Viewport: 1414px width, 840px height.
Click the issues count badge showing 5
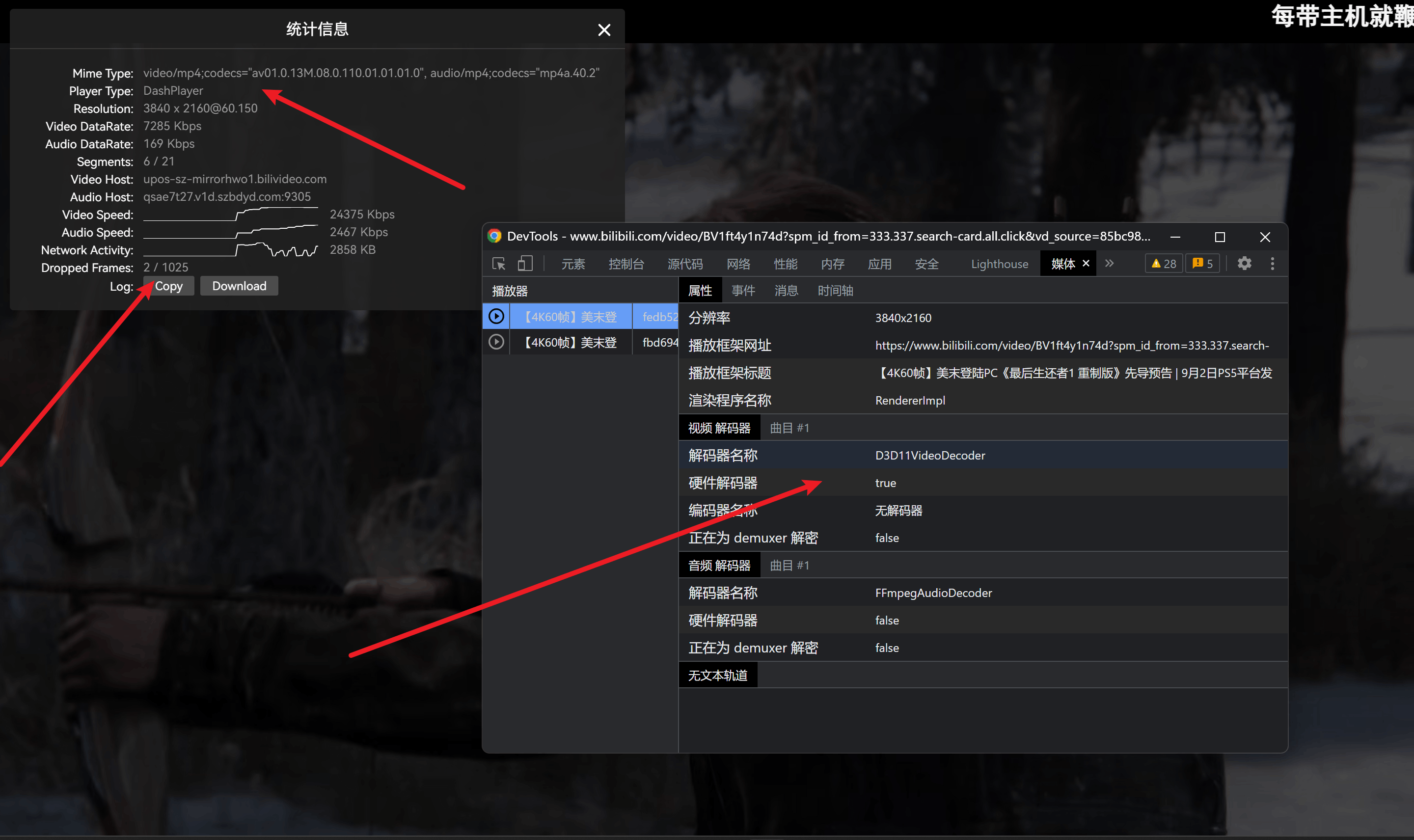pos(1203,264)
